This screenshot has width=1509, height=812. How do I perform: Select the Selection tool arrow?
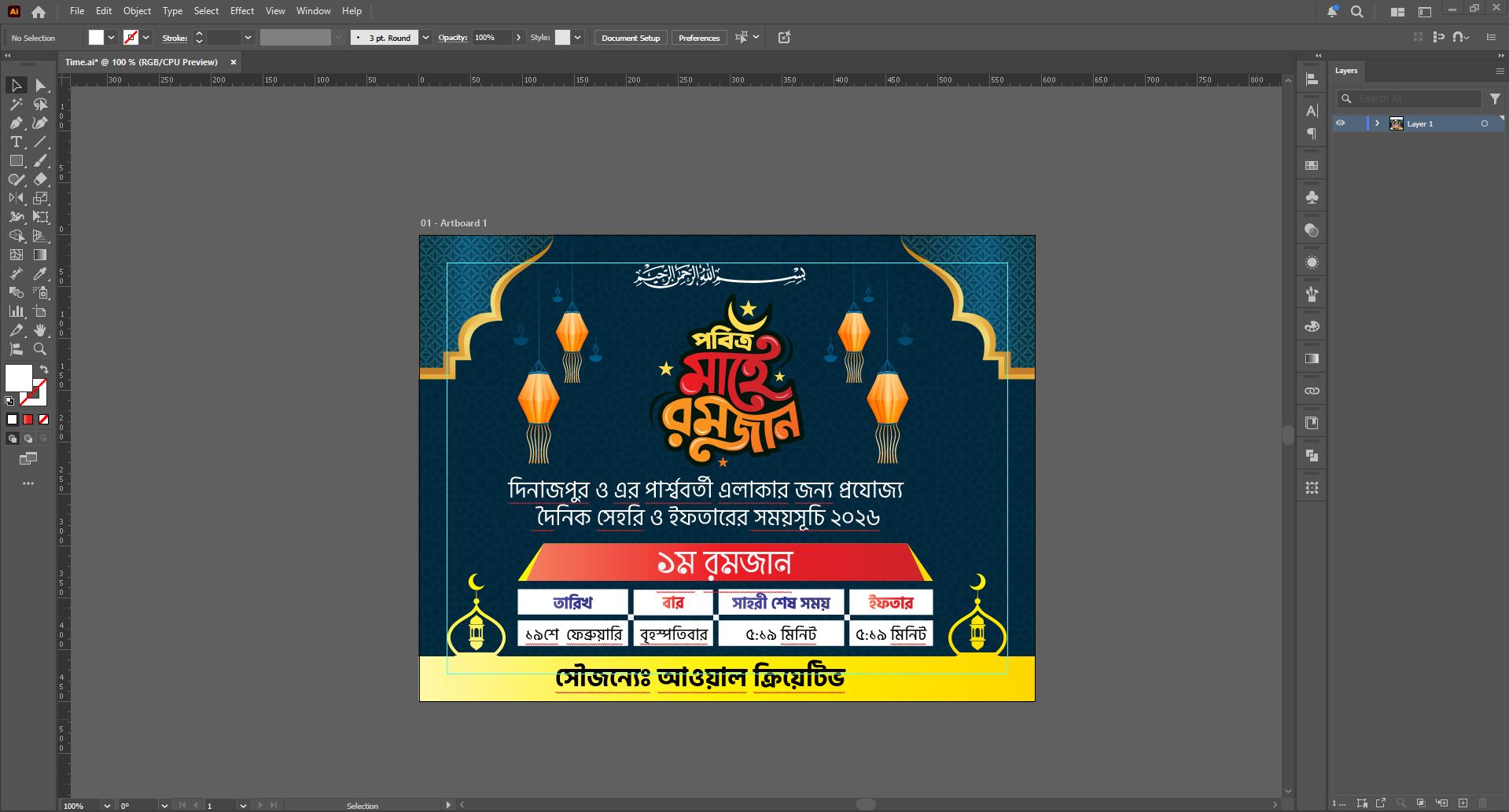pyautogui.click(x=16, y=85)
